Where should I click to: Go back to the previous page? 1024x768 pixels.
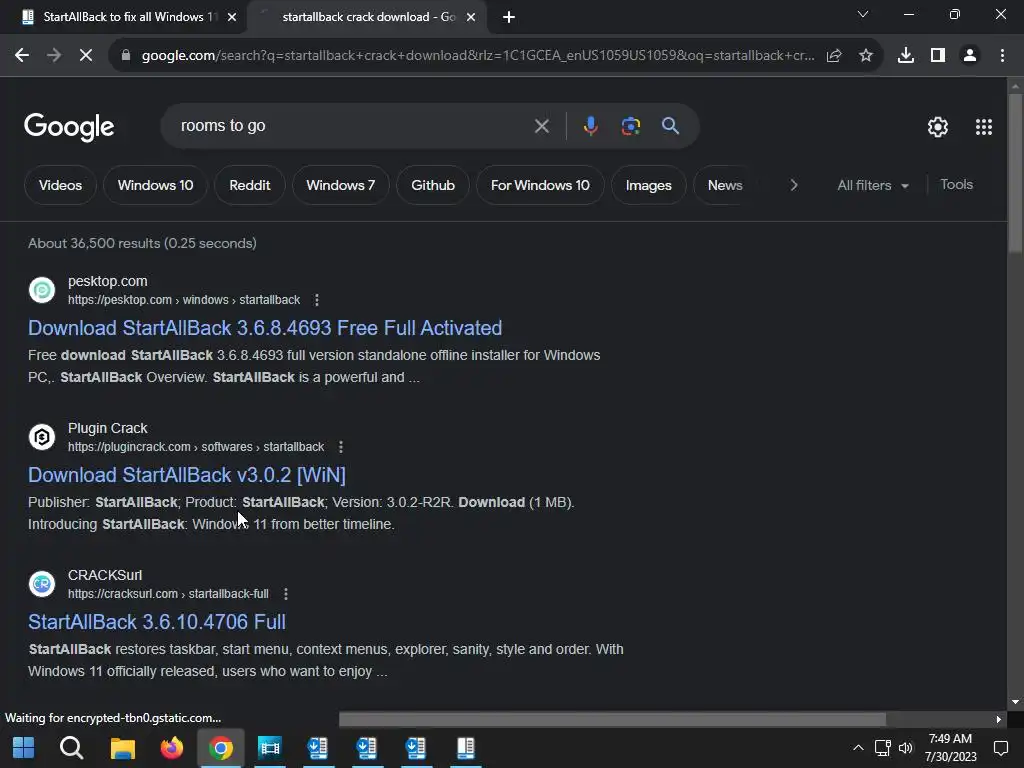click(x=22, y=56)
